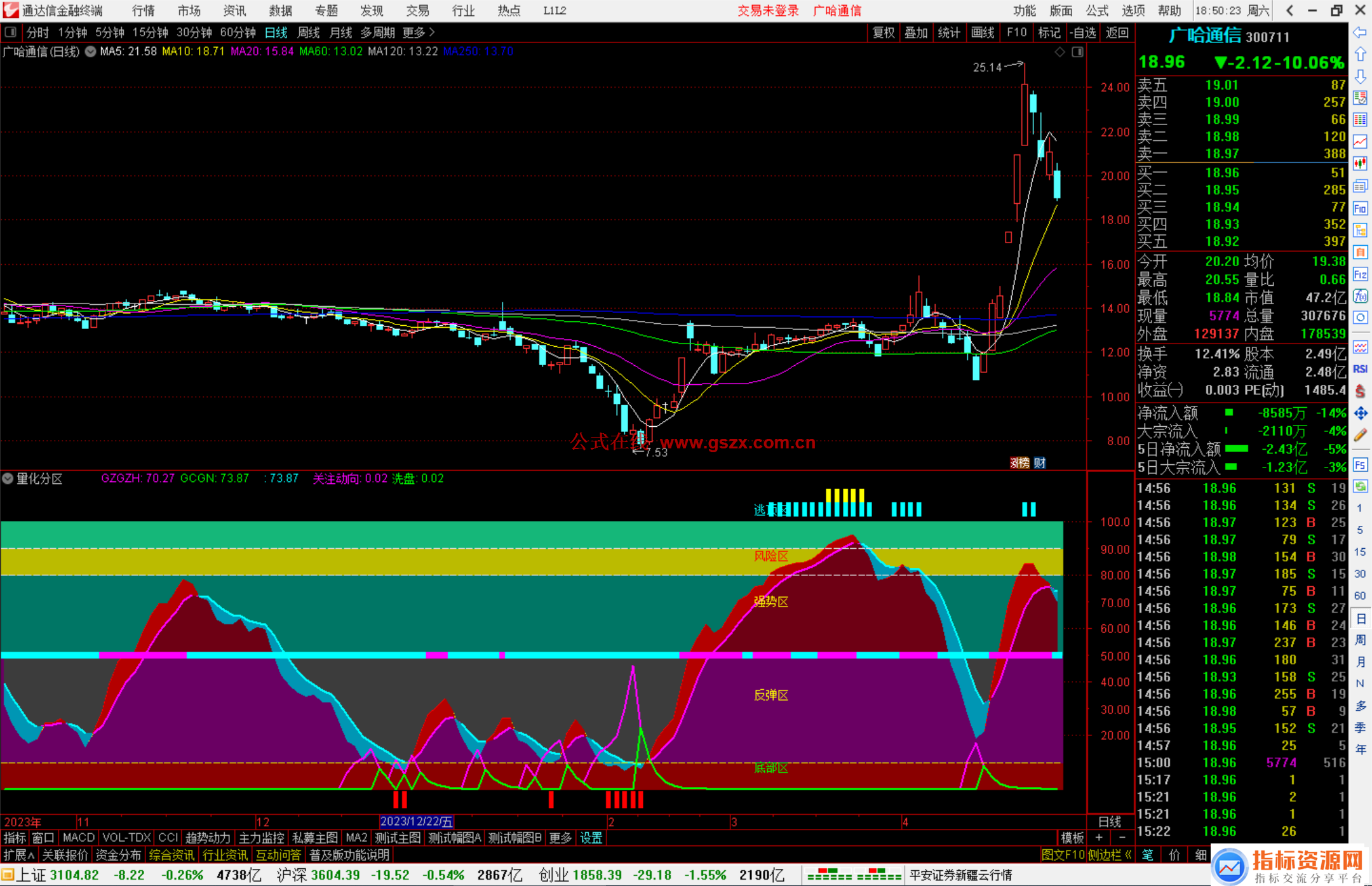
Task: Click the F10 company info icon
Action: (1360, 208)
